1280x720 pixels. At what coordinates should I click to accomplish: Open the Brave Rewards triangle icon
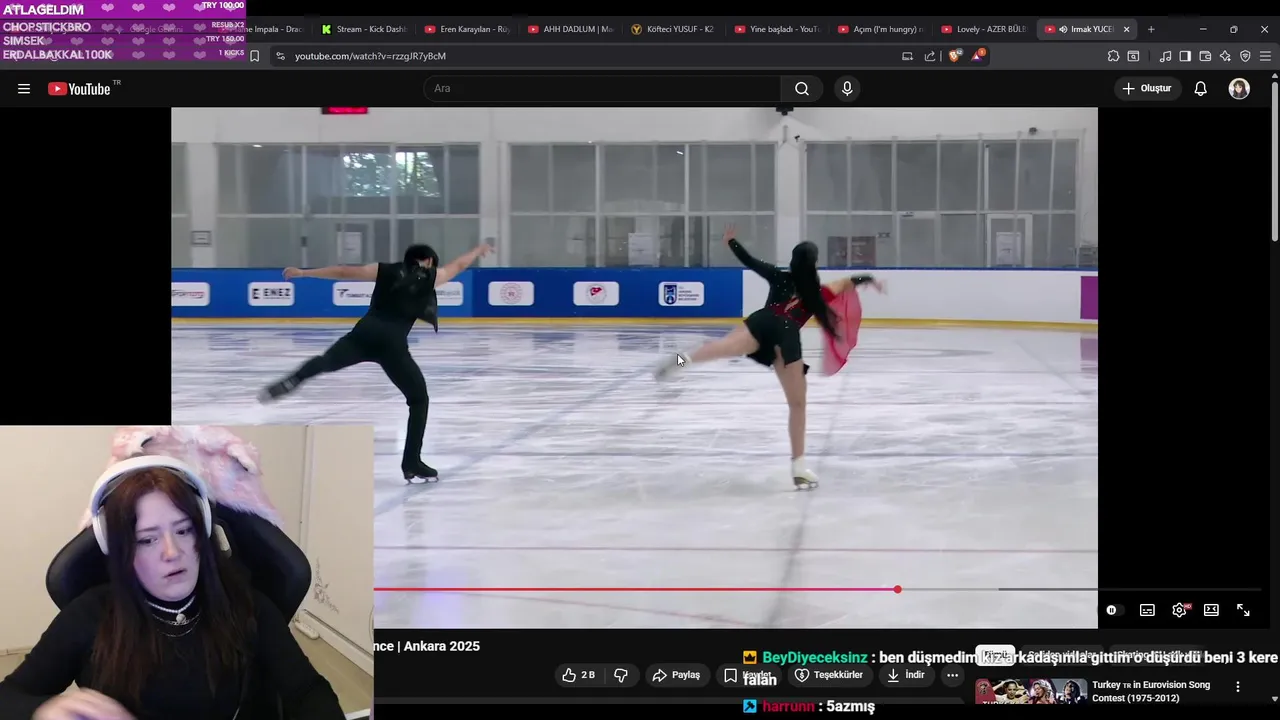pos(977,56)
